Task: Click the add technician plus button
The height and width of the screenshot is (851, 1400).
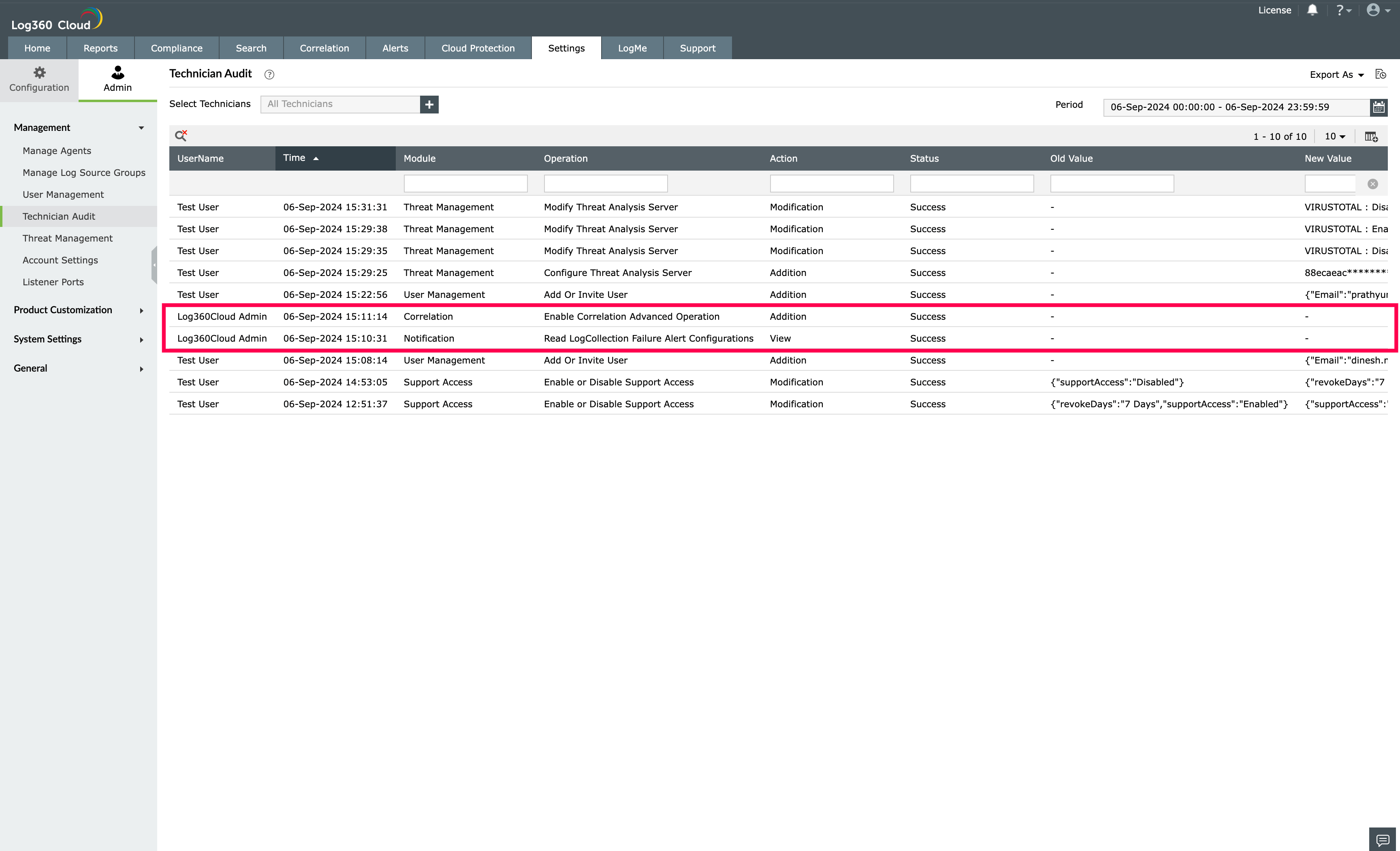Action: pos(429,104)
